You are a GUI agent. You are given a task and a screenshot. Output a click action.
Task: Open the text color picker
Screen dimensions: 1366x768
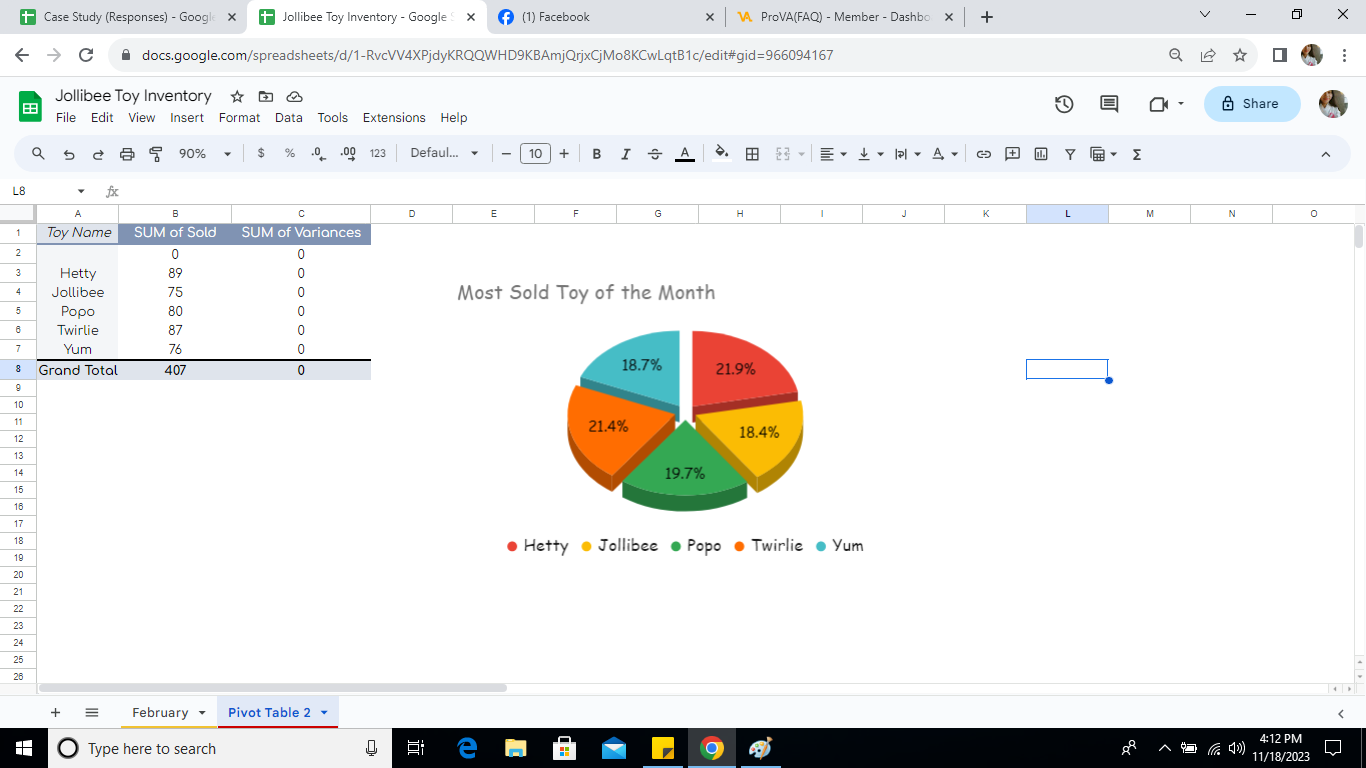685,154
